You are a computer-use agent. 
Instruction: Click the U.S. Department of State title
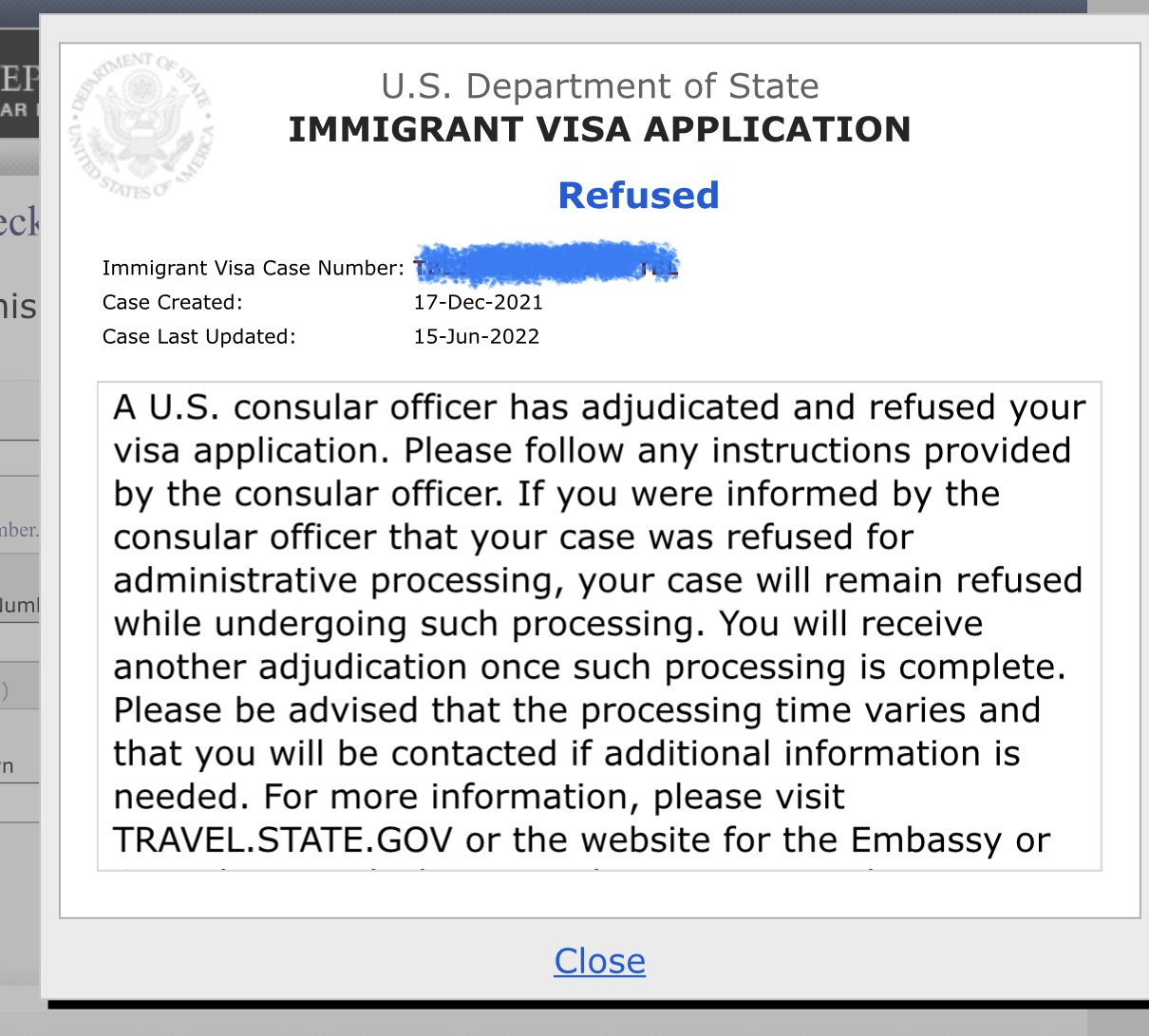click(599, 86)
